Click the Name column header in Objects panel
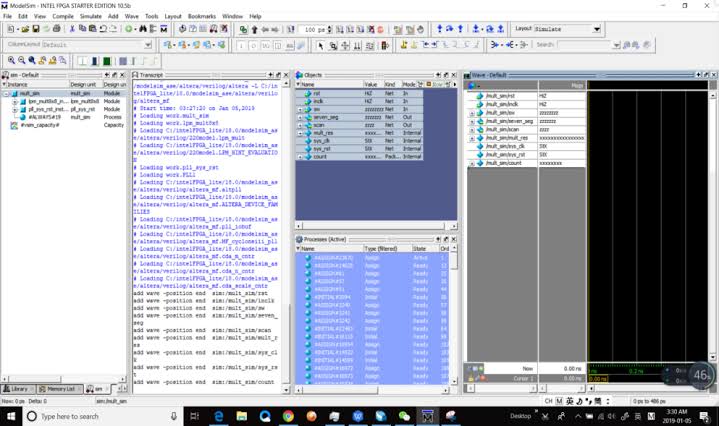The image size is (719, 426). [x=329, y=84]
